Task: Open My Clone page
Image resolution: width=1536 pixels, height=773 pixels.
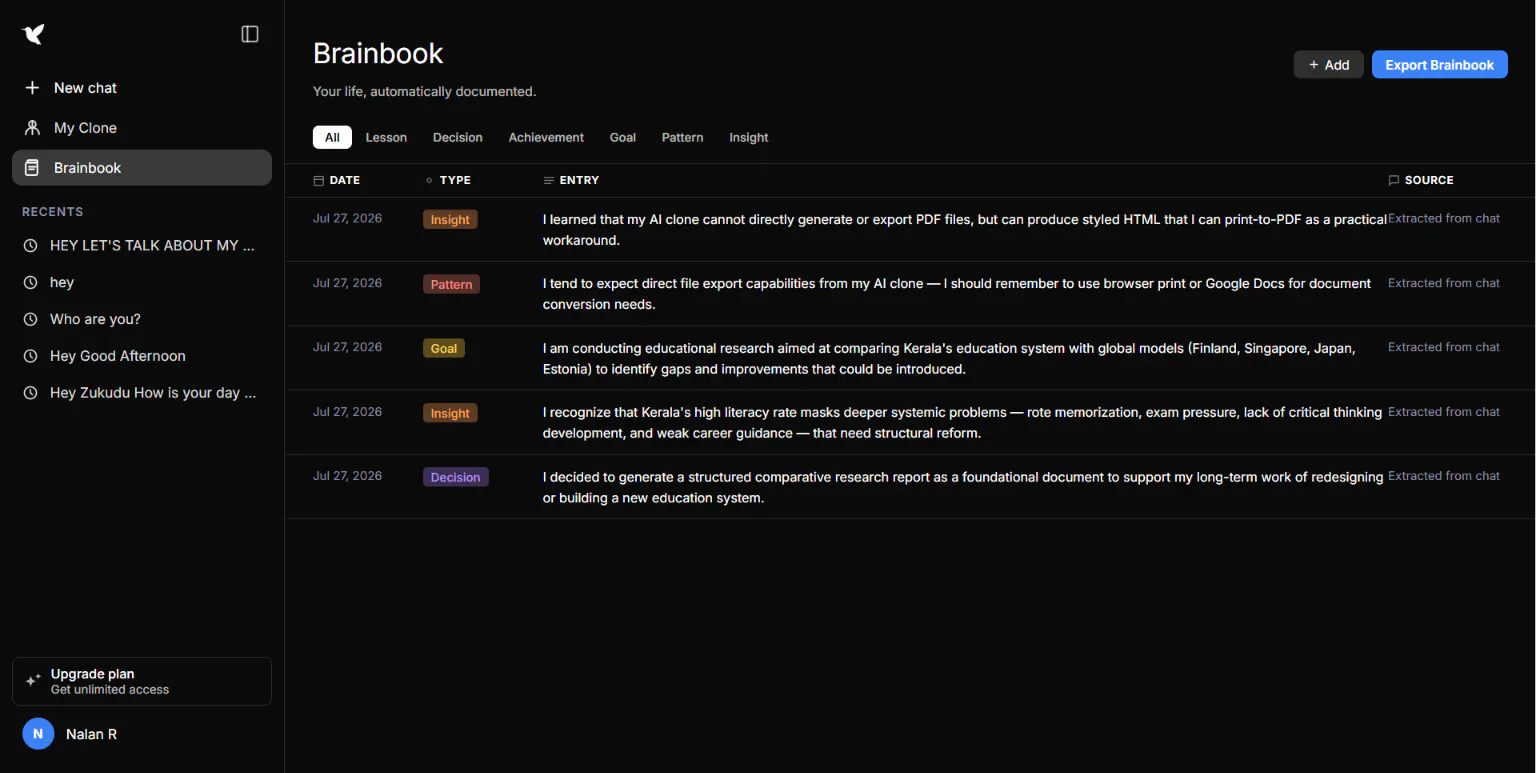Action: pyautogui.click(x=142, y=128)
